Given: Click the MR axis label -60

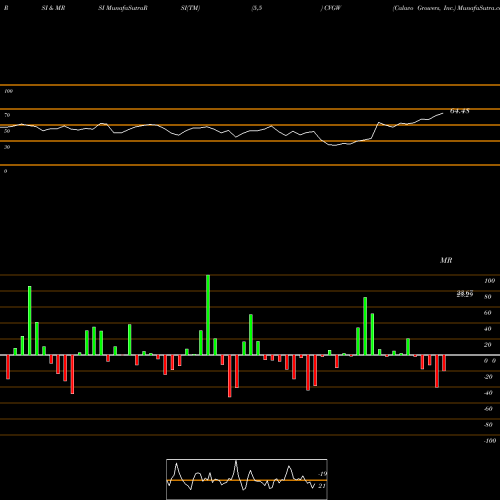Looking at the screenshot, I should point(488,409).
